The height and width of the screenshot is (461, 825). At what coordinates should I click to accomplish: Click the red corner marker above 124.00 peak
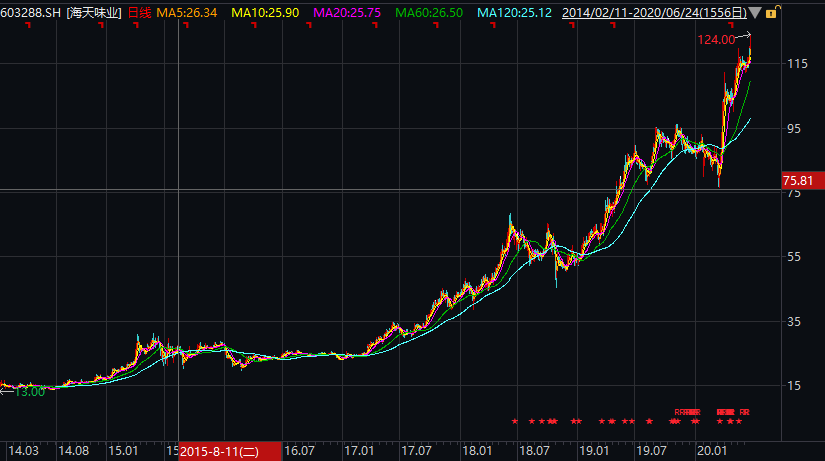[731, 25]
